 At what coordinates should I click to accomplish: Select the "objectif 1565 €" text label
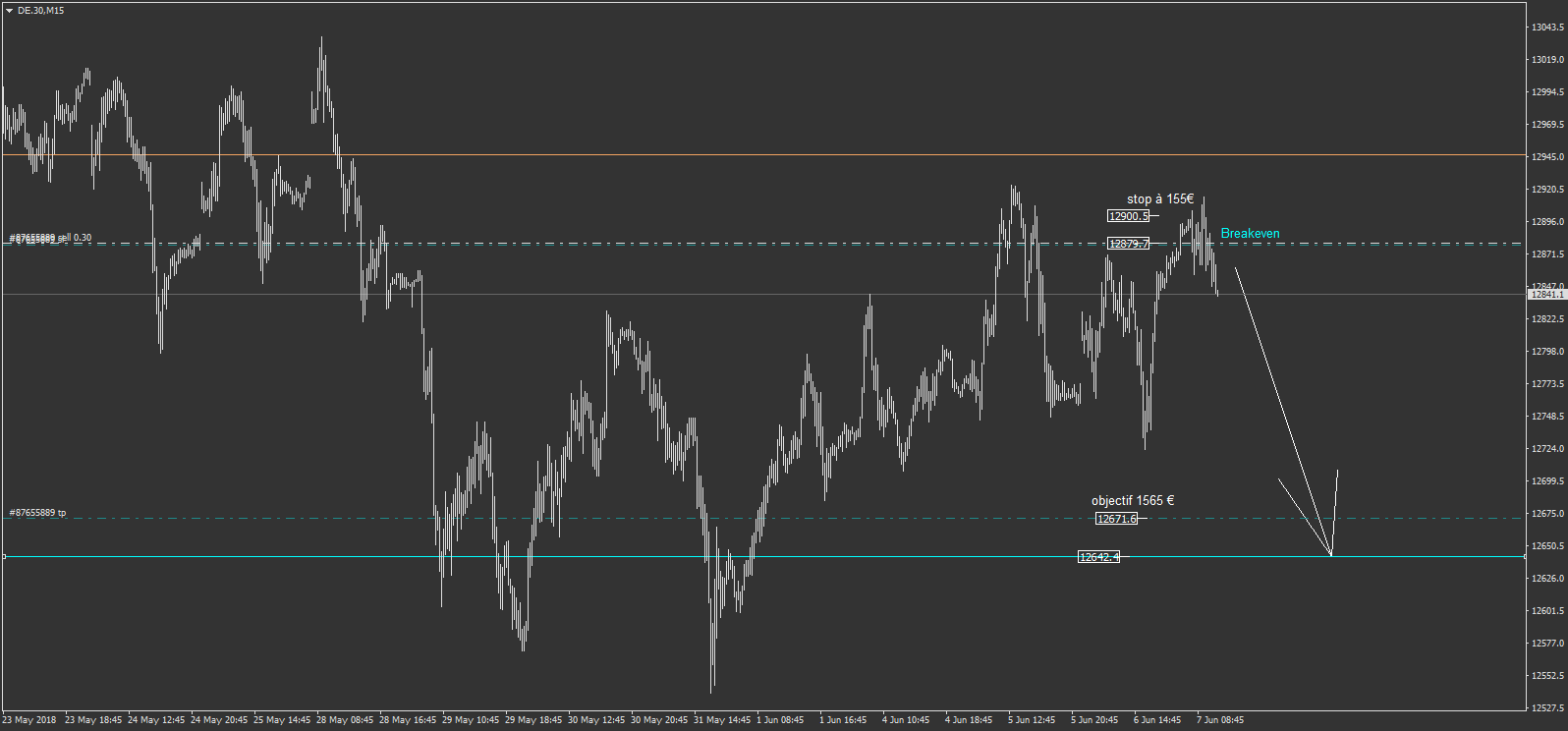pos(1133,501)
